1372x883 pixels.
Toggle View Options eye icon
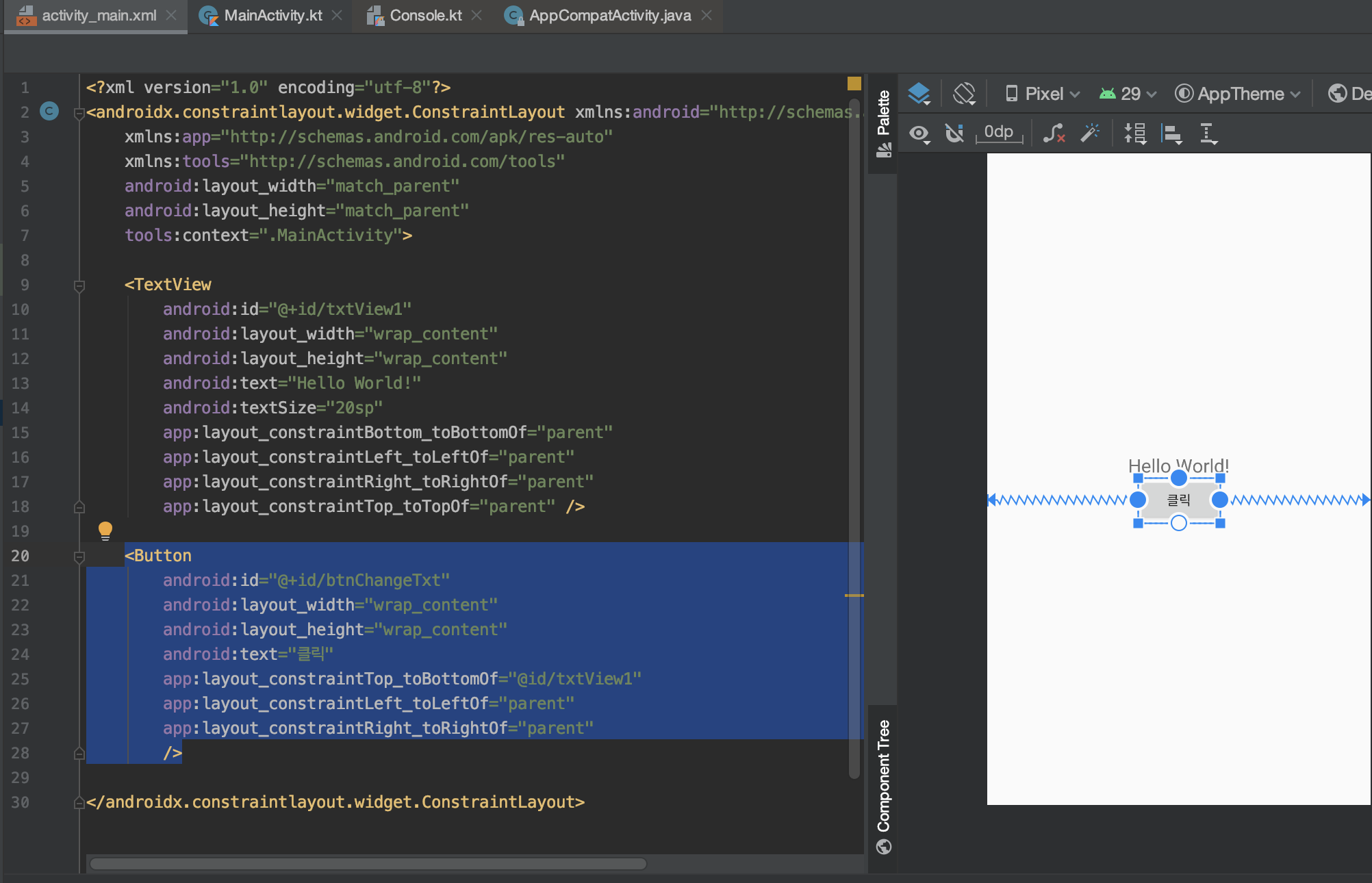pos(919,133)
